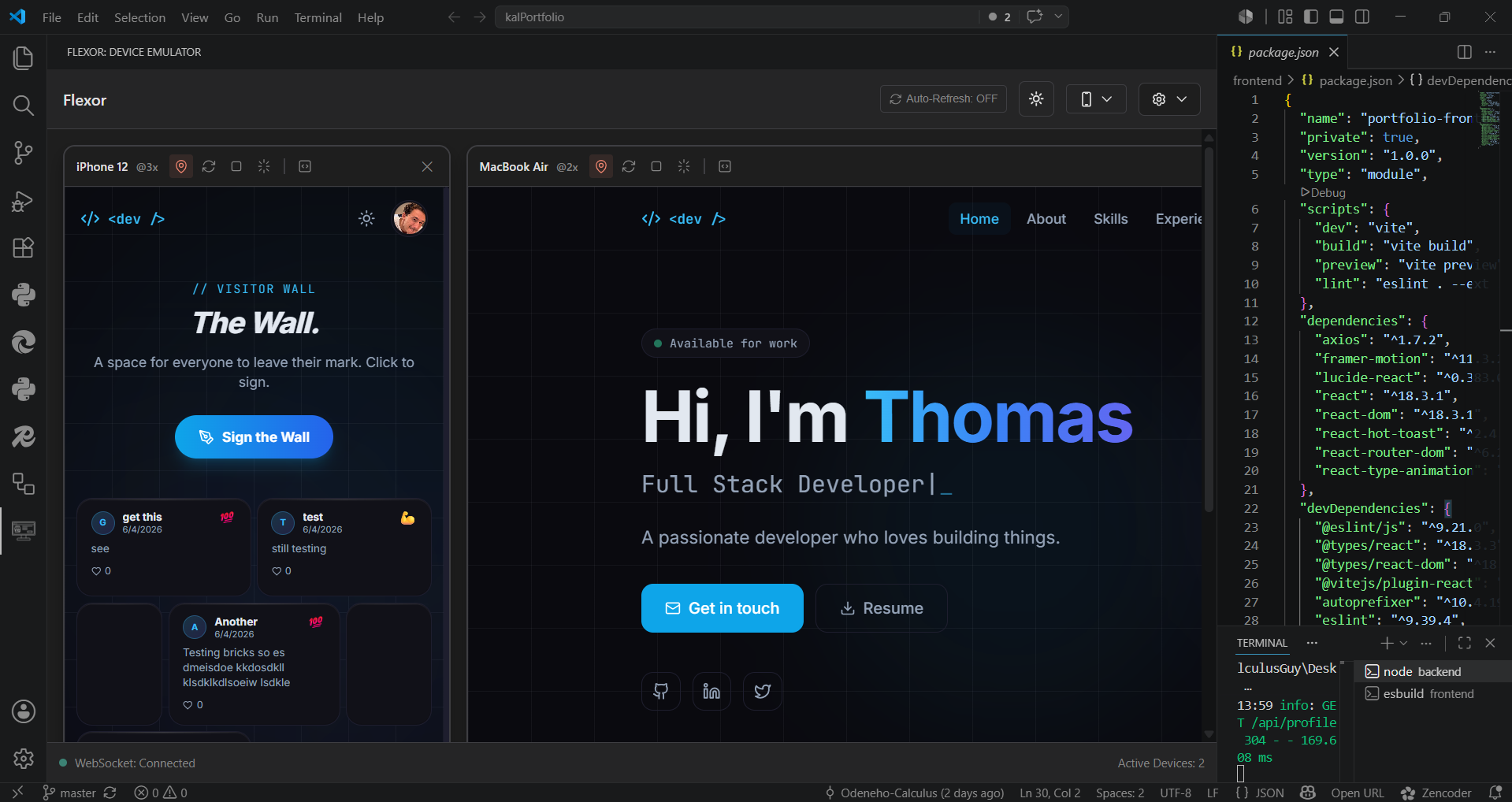Reload the iPhone 12 device frame
Image resolution: width=1512 pixels, height=802 pixels.
pos(209,166)
